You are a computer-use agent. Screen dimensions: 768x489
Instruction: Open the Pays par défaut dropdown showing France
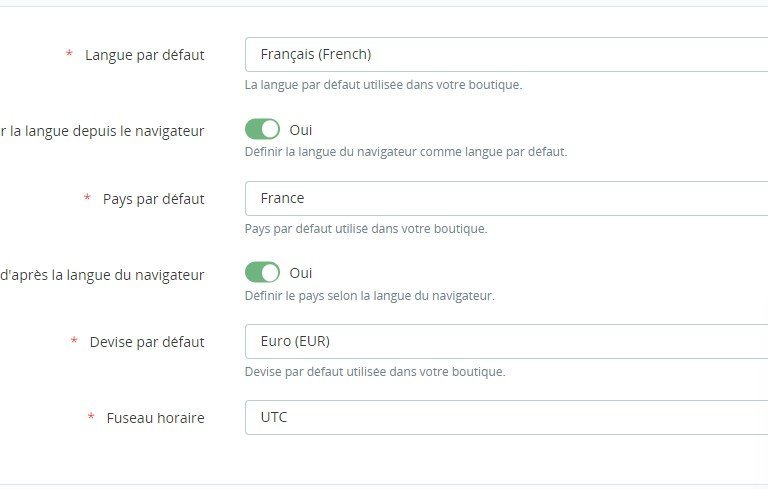pyautogui.click(x=505, y=198)
